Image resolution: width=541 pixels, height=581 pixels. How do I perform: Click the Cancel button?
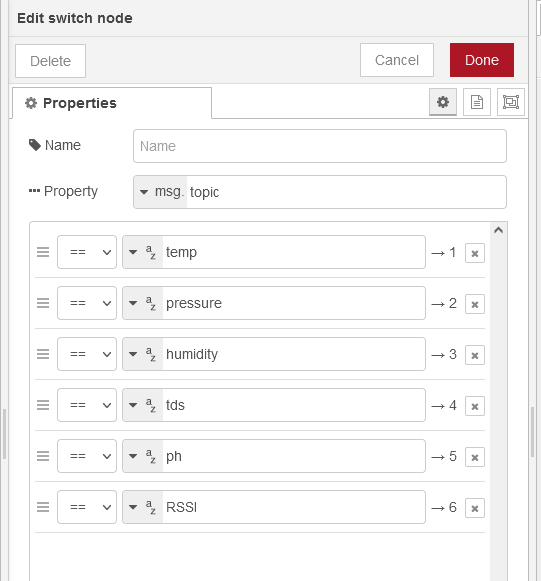point(397,60)
